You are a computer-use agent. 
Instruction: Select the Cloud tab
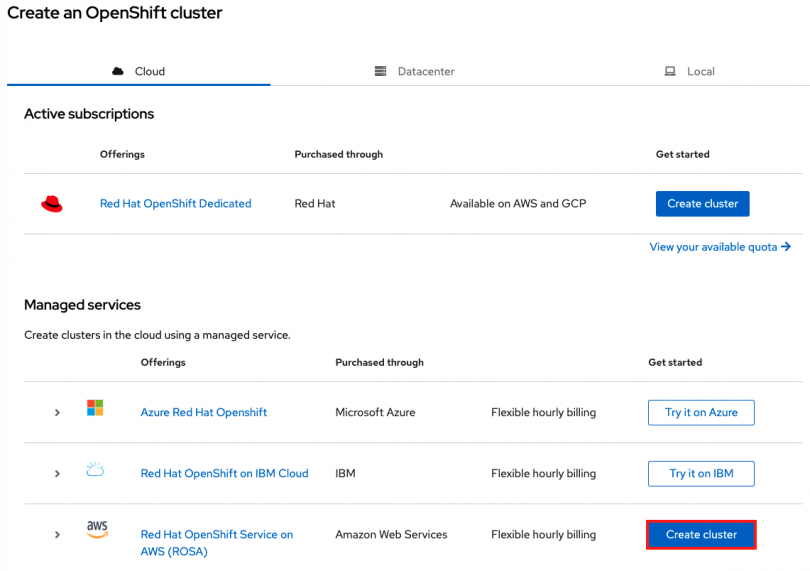pyautogui.click(x=139, y=71)
